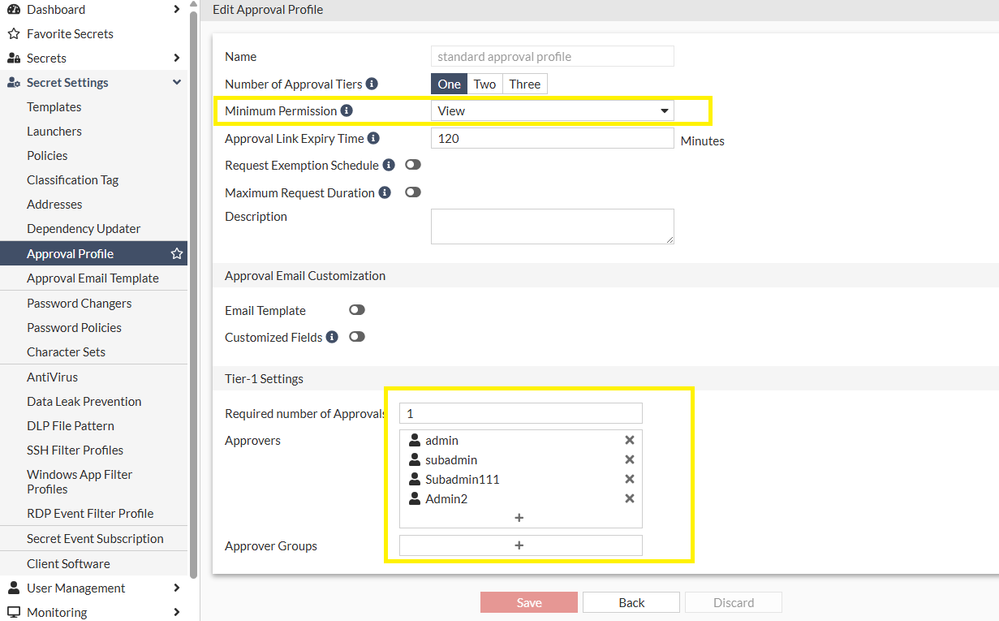Save the approval profile
The width and height of the screenshot is (999, 621).
[529, 603]
